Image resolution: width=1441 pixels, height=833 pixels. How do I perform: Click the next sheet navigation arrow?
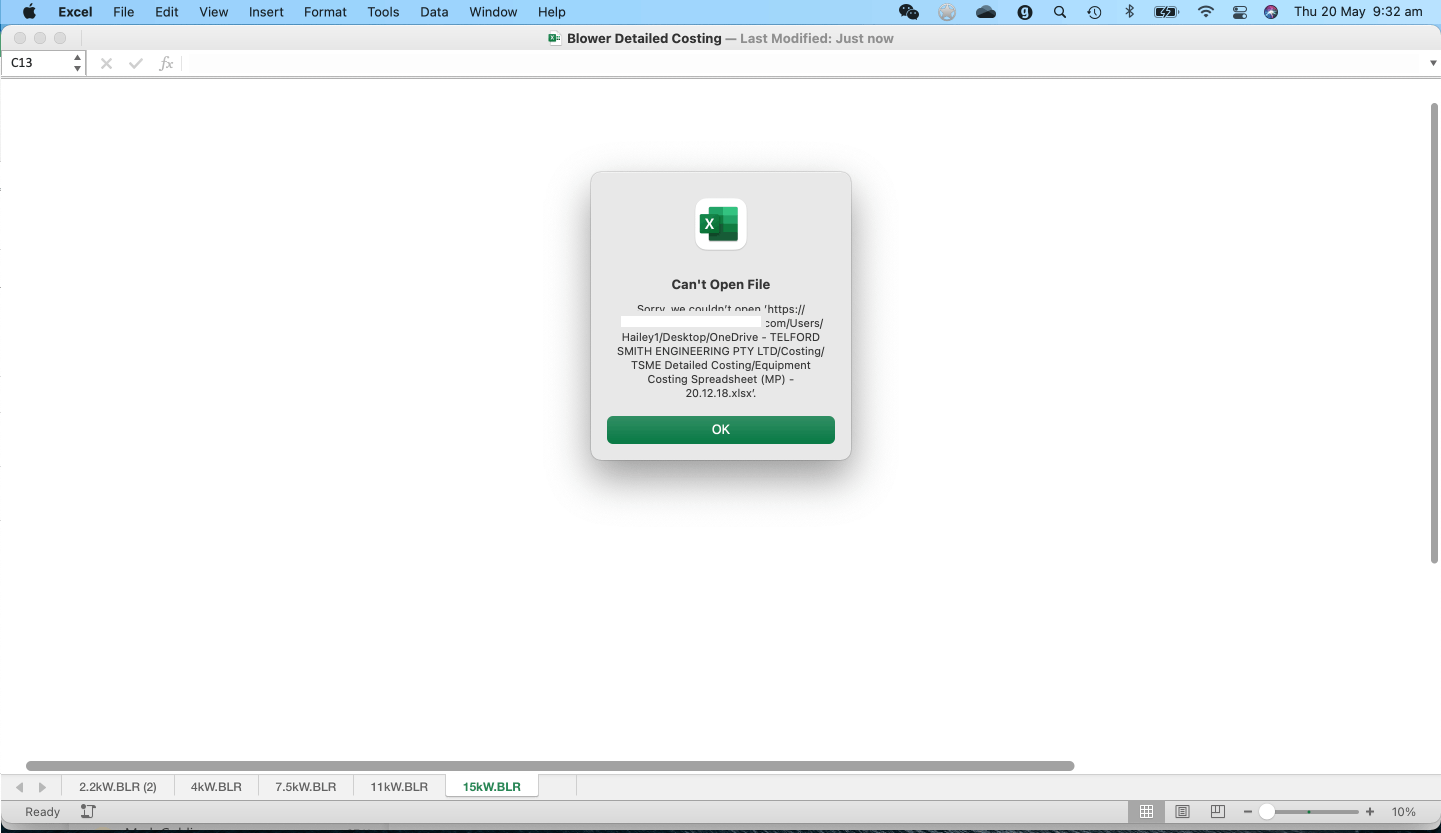[42, 787]
